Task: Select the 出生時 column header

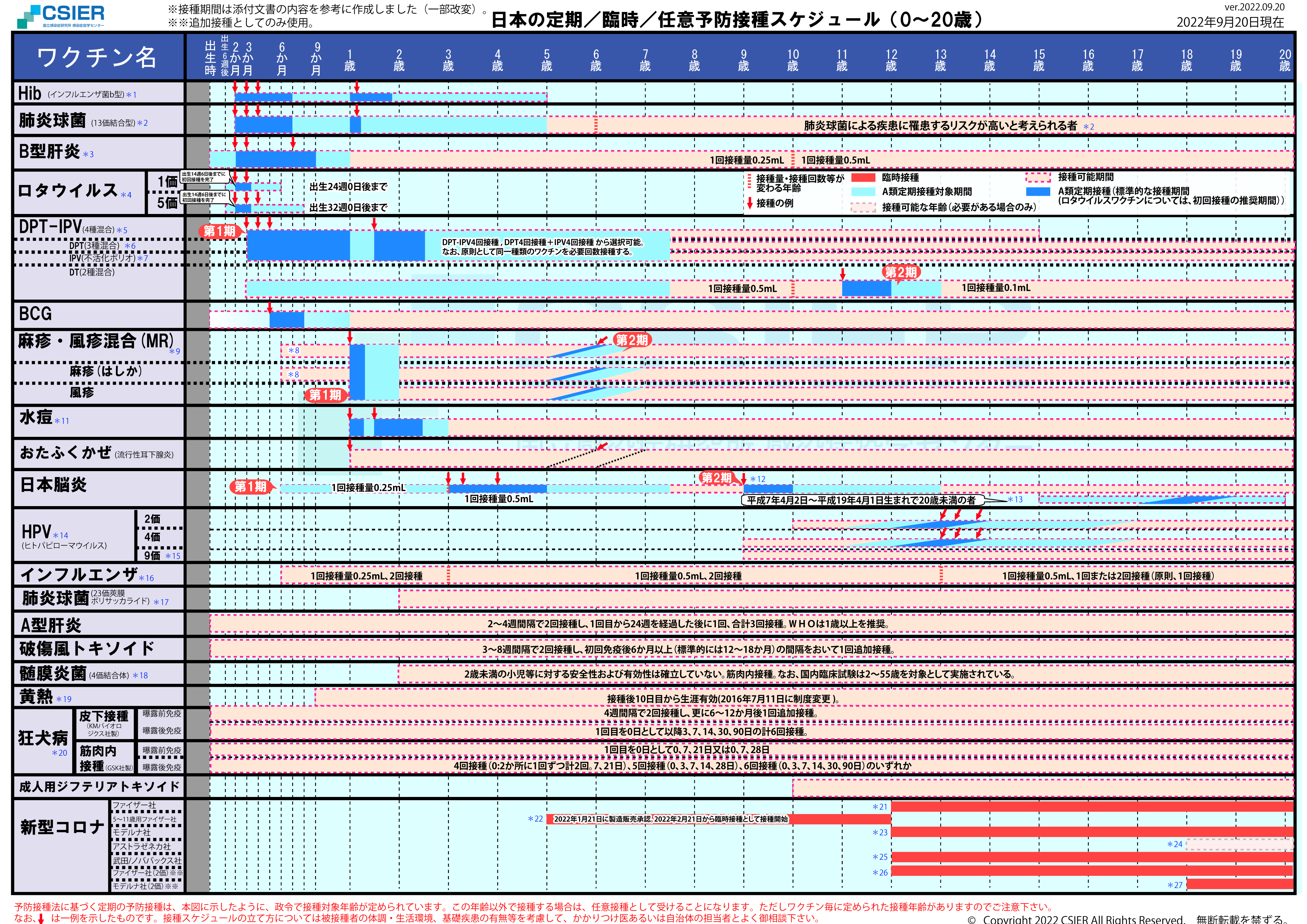Action: tap(210, 58)
